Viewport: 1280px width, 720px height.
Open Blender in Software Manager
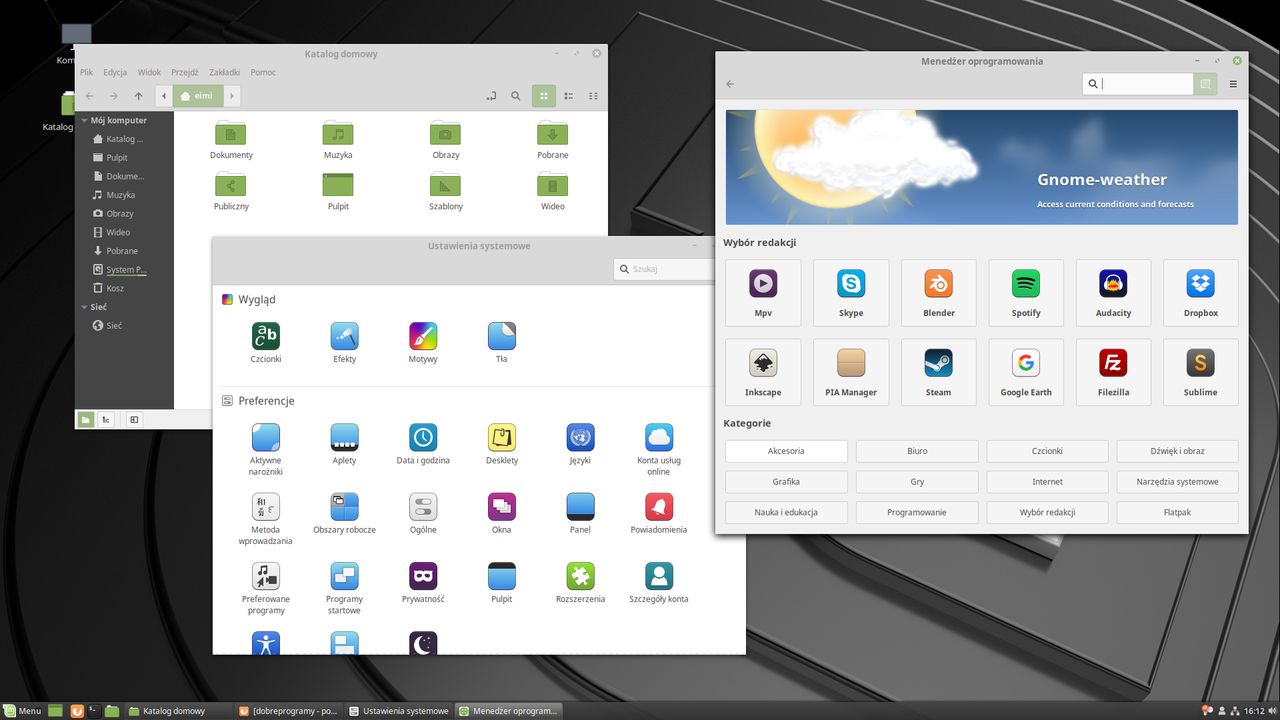(938, 293)
